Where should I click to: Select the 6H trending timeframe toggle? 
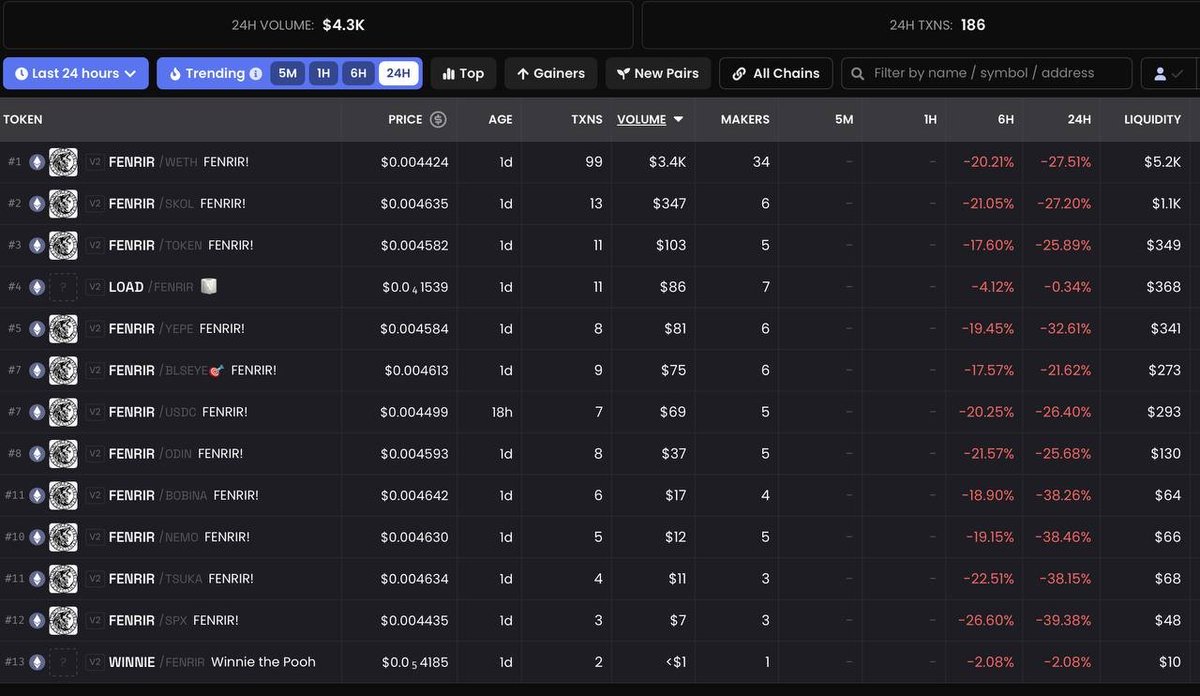coord(358,73)
